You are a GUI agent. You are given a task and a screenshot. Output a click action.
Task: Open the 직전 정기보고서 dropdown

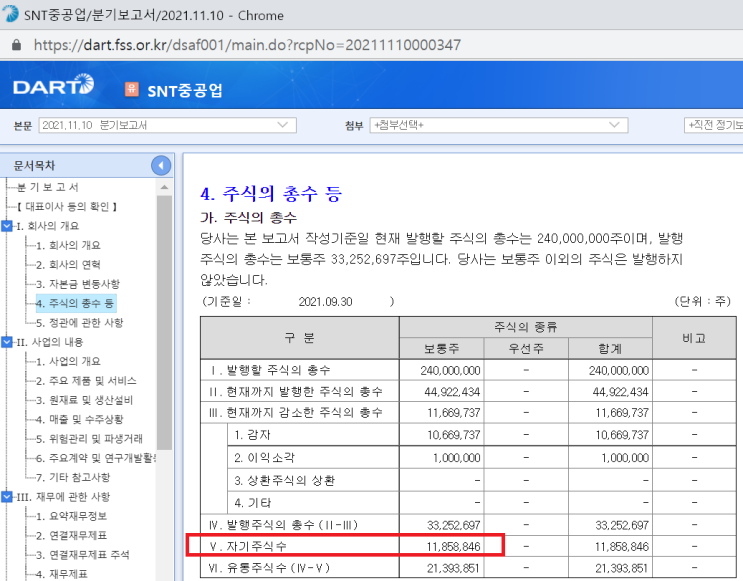(712, 125)
